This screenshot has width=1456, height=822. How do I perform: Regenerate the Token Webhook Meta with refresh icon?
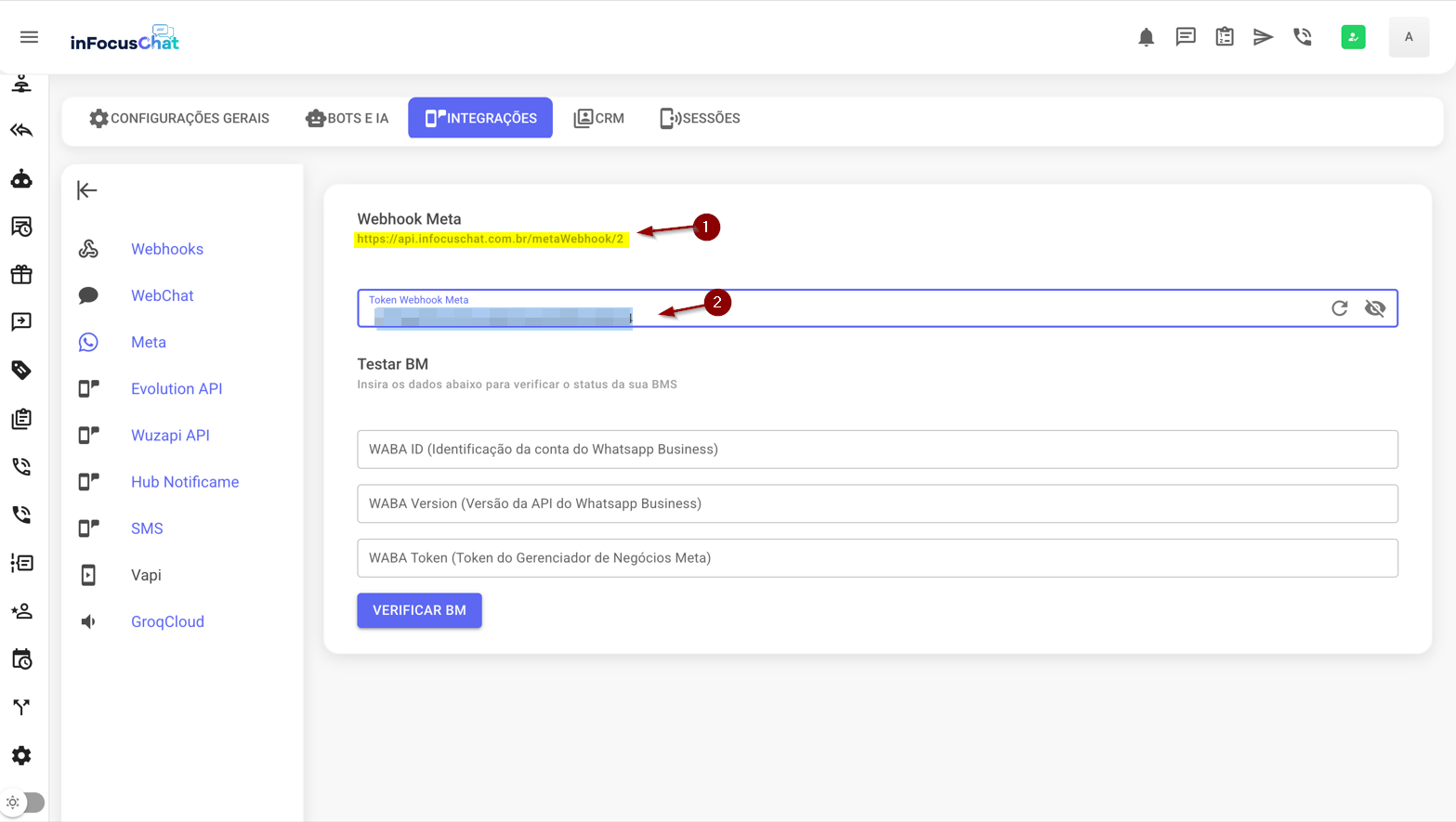[x=1339, y=308]
